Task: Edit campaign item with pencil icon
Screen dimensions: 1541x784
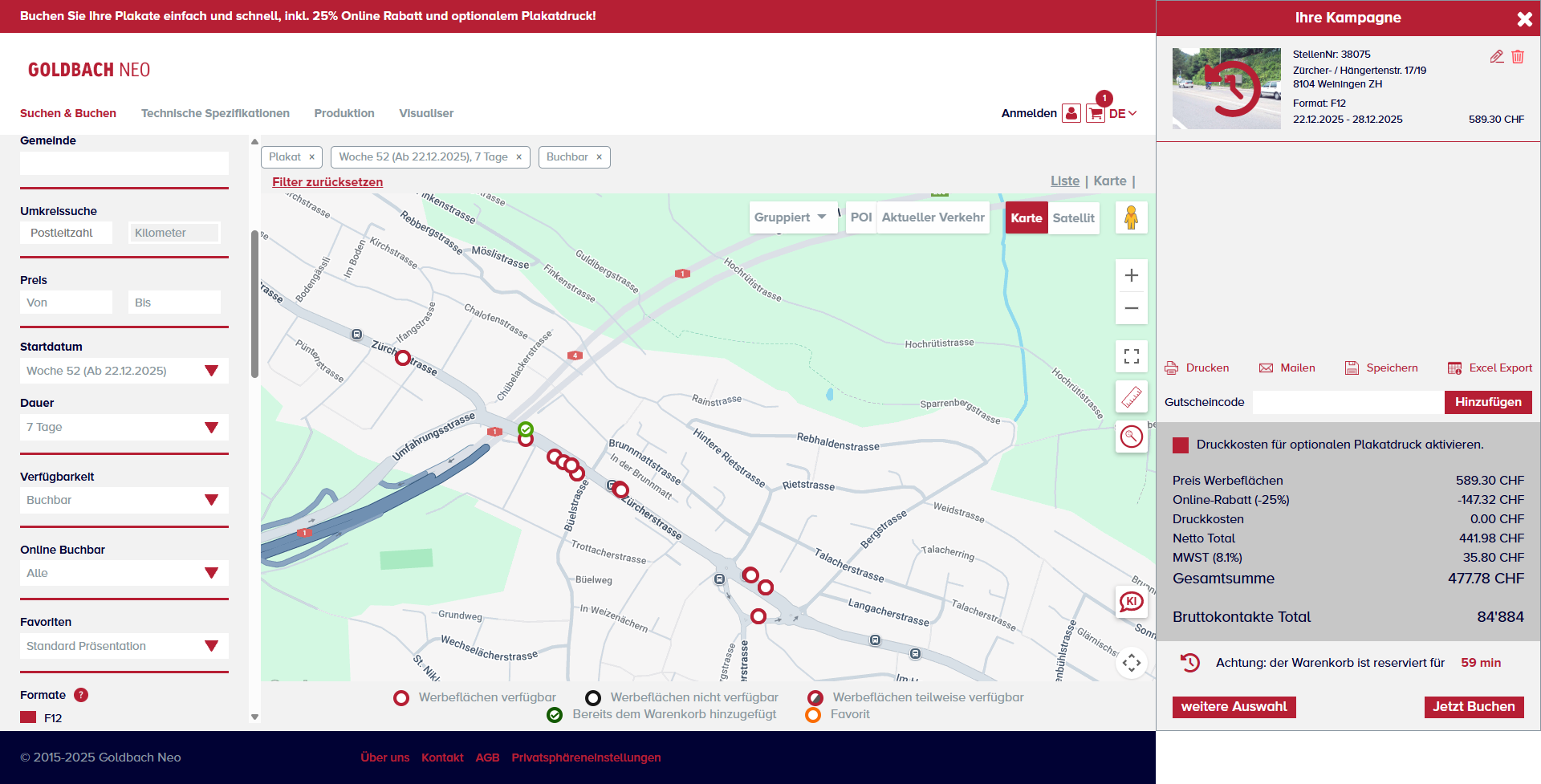Action: pos(1497,56)
